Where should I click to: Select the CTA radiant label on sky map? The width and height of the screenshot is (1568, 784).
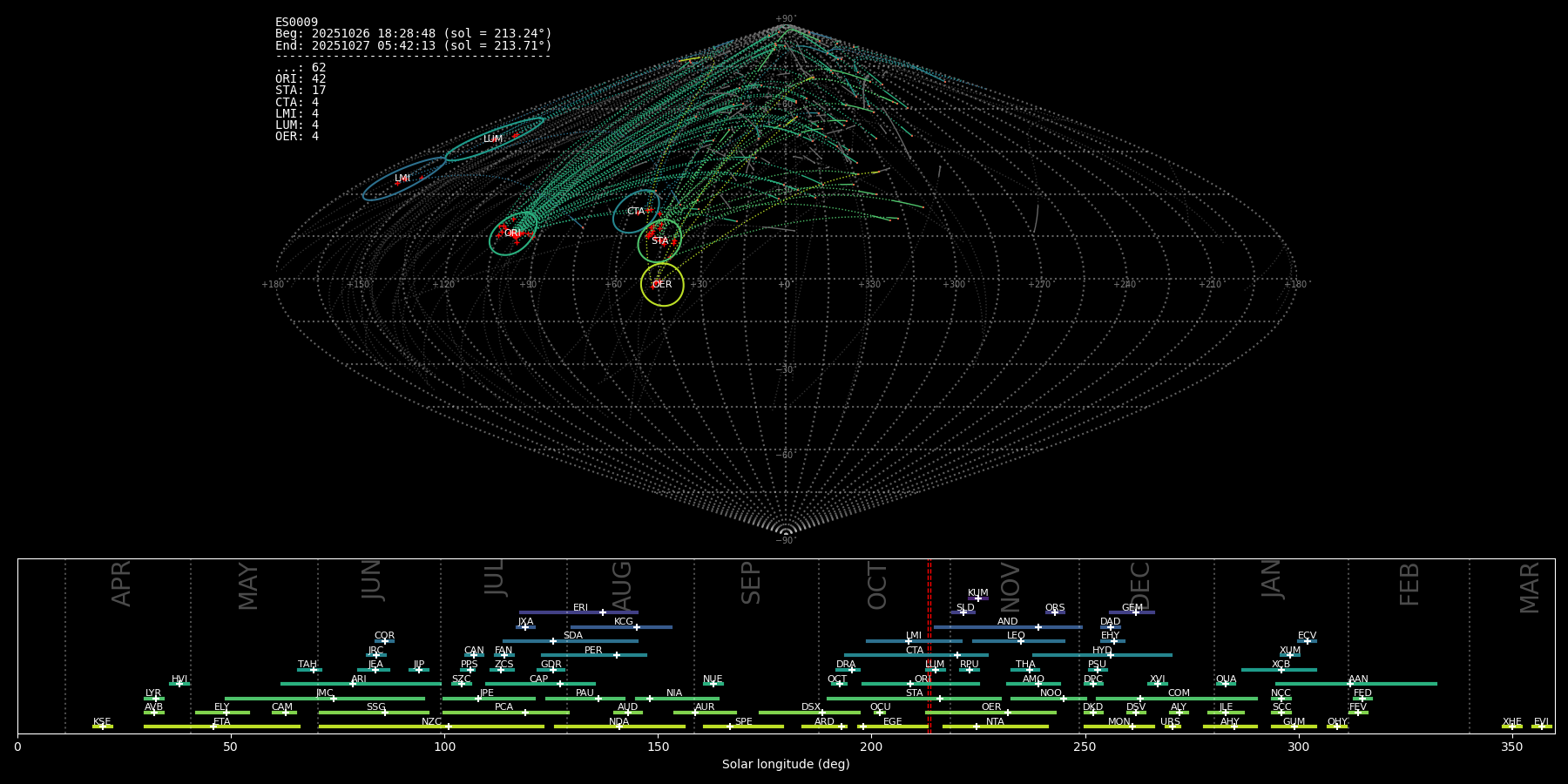636,212
